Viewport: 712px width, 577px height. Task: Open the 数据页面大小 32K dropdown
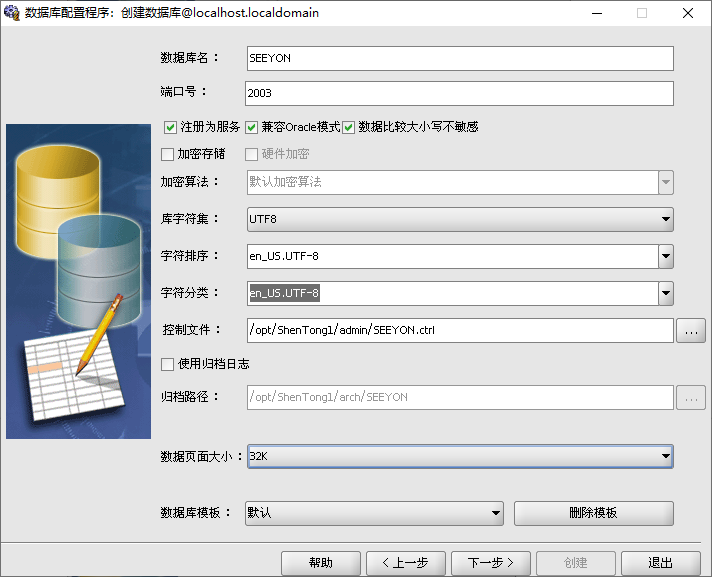459,456
